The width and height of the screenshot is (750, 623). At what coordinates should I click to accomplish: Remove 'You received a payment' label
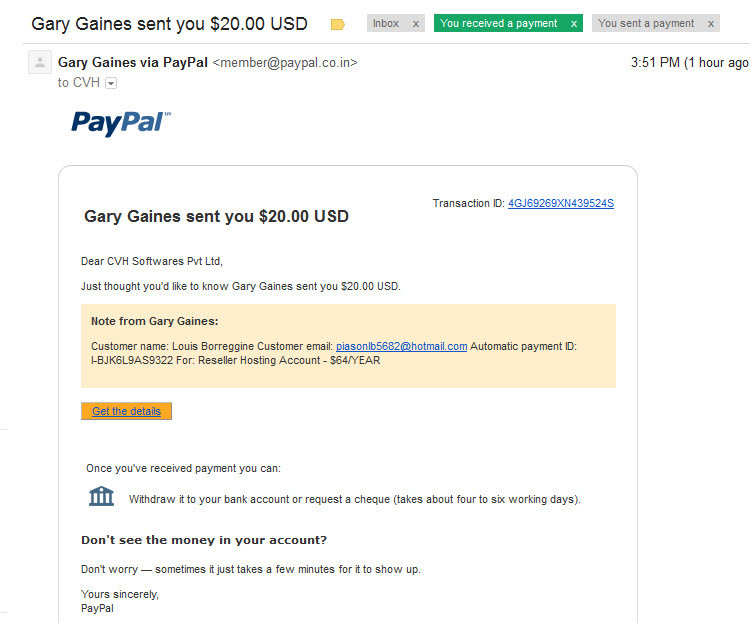coord(574,23)
